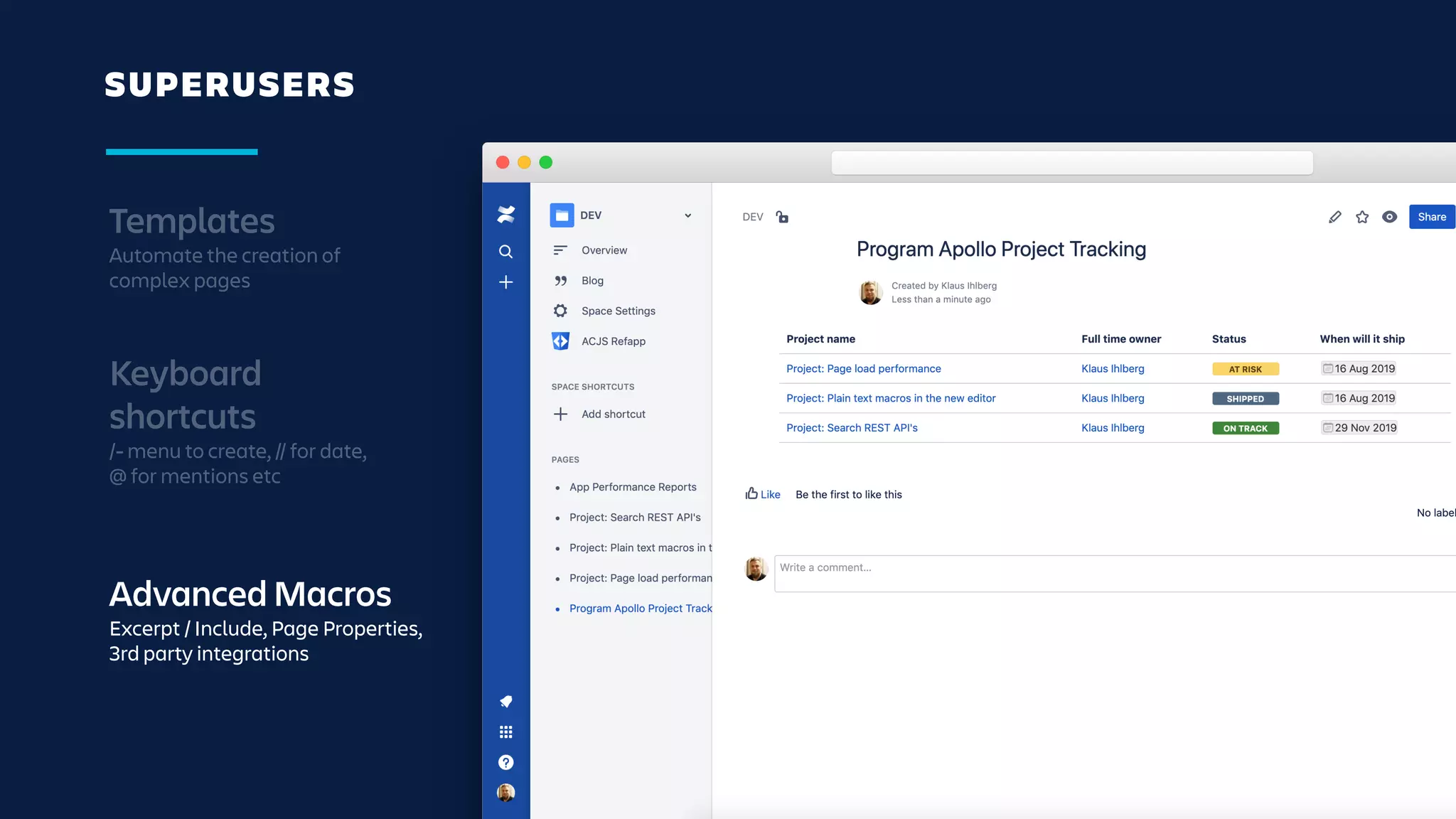Click the browser address bar
The image size is (1456, 819).
[1071, 163]
